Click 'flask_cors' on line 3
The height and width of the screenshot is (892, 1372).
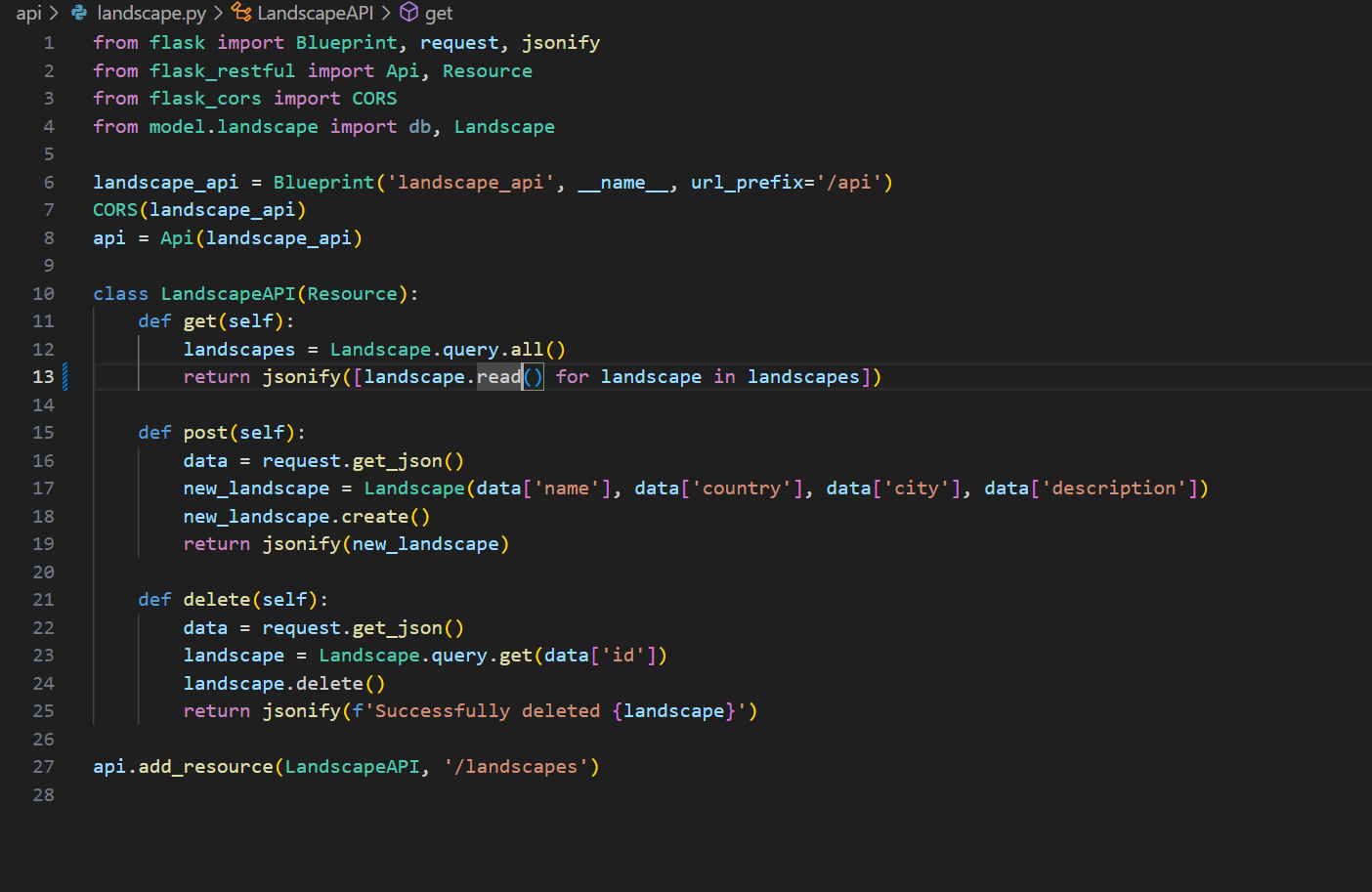click(x=205, y=99)
